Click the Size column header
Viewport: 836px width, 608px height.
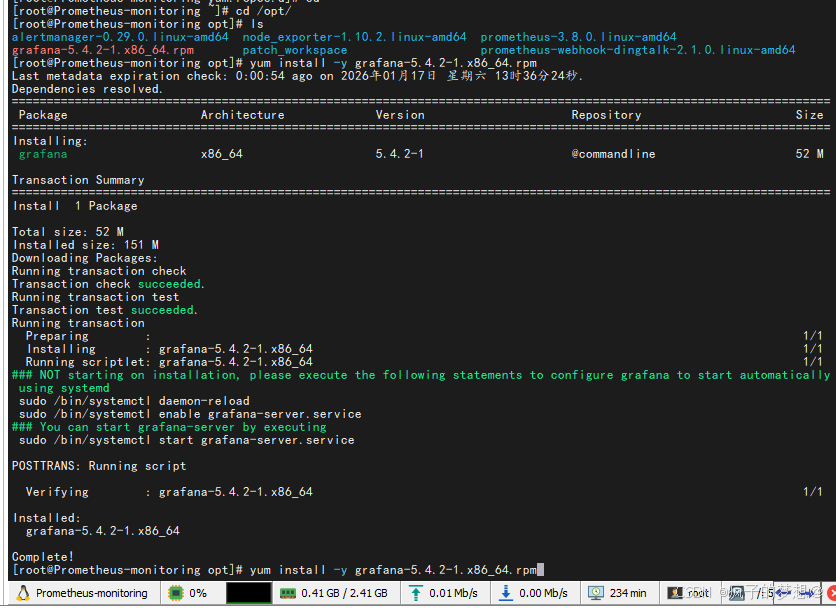809,115
